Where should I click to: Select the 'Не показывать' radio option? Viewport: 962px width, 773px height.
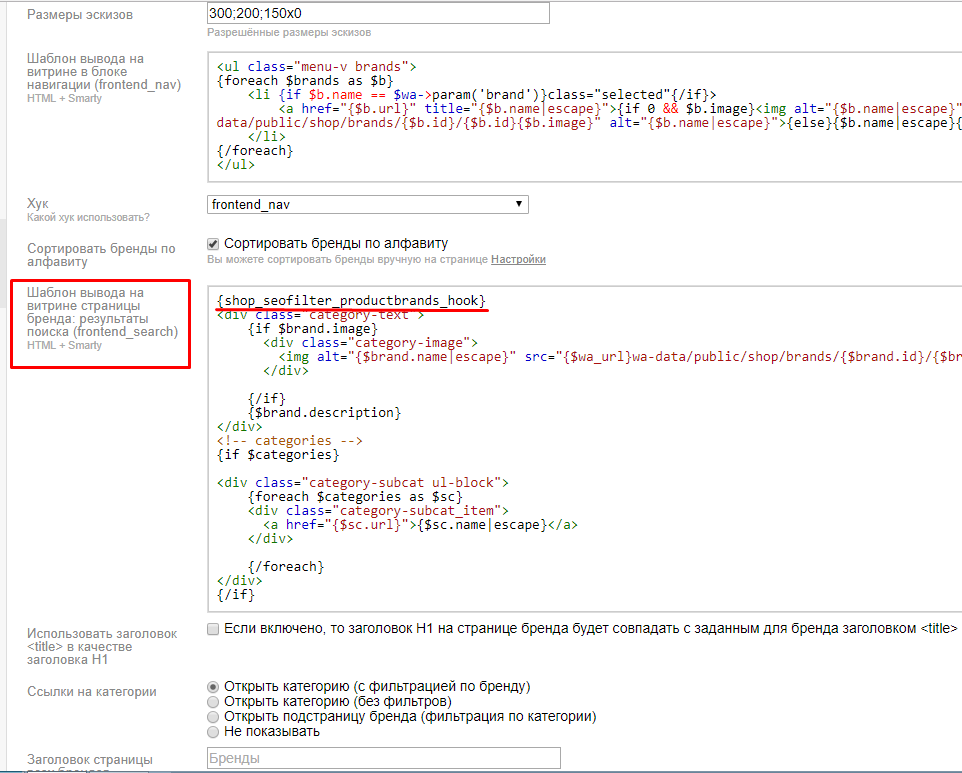[213, 732]
